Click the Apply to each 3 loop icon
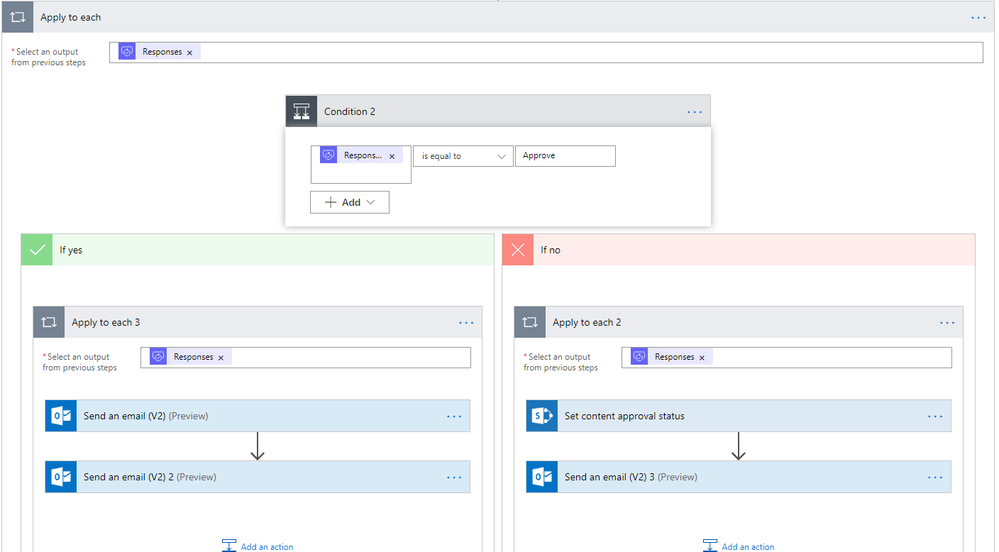This screenshot has width=999, height=552. 49,323
